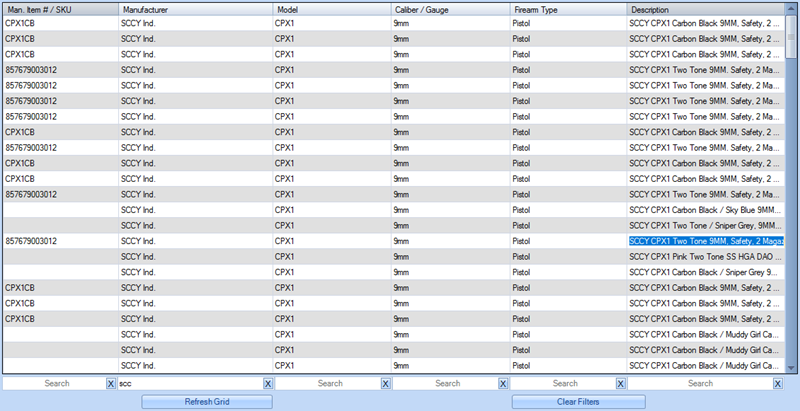This screenshot has height=411, width=800.
Task: Click the Refresh Grid button
Action: [207, 402]
